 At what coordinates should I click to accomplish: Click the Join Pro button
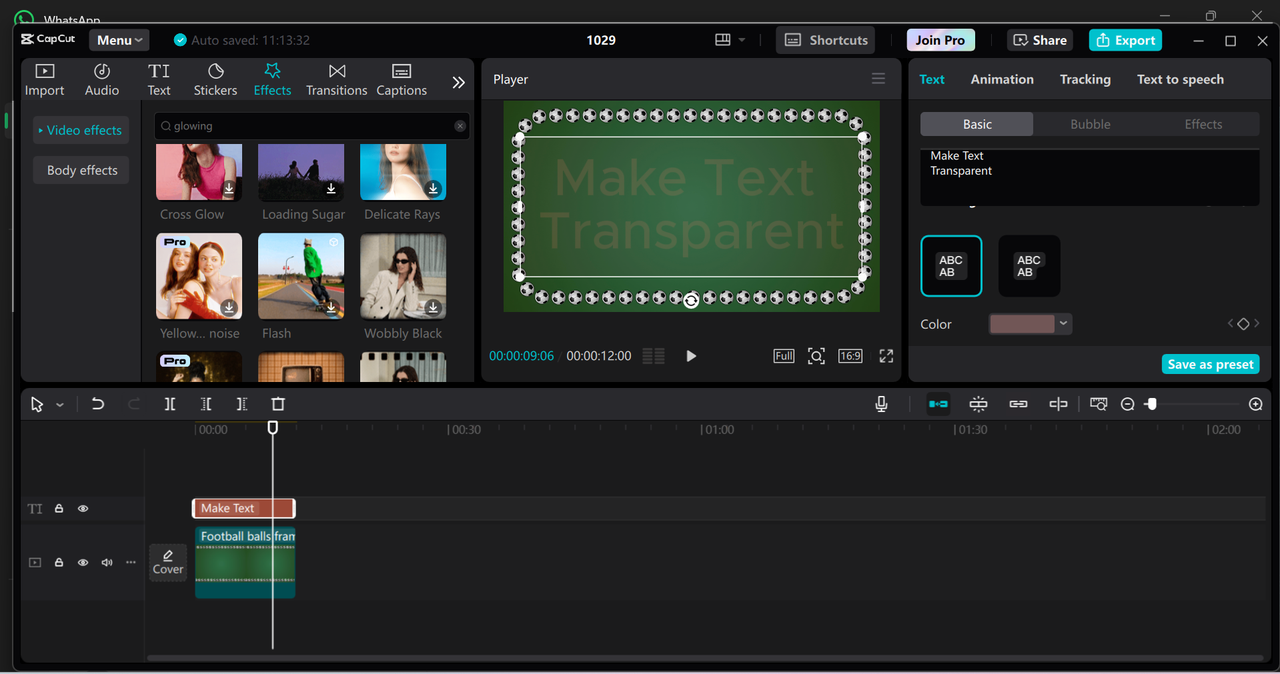tap(940, 40)
